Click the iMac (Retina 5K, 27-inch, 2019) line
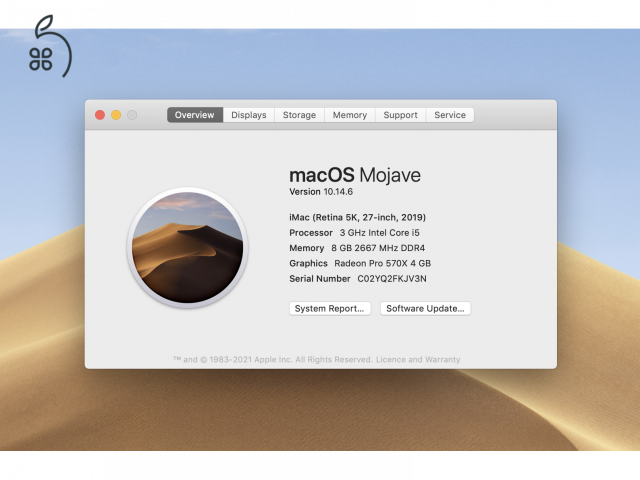 (358, 218)
